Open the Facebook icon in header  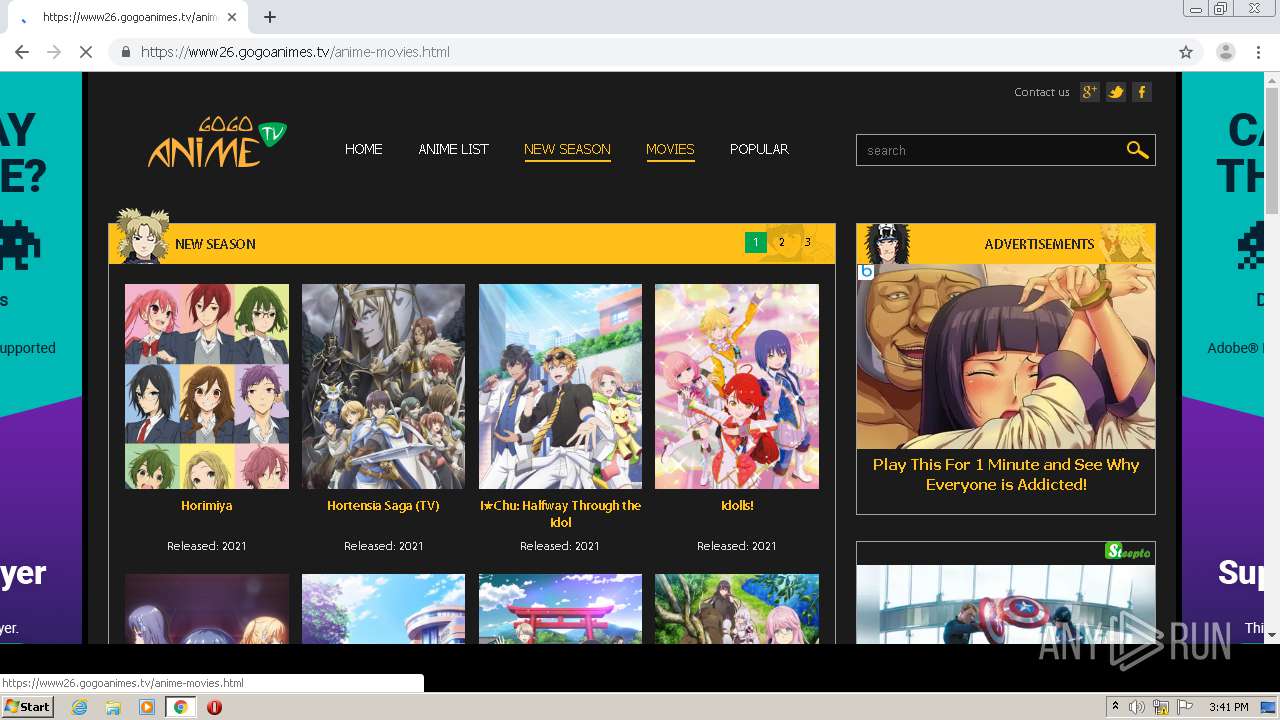pyautogui.click(x=1142, y=92)
